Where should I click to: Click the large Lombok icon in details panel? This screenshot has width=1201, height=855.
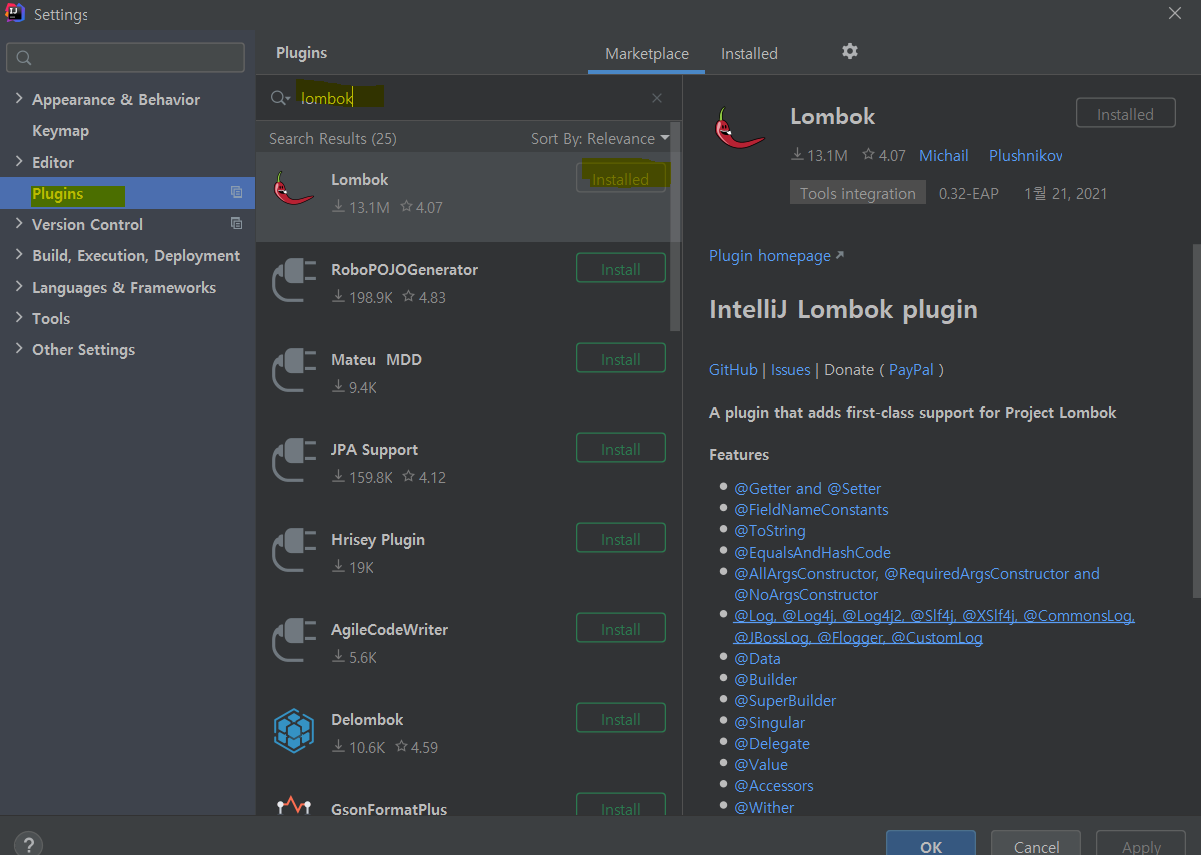[x=738, y=128]
